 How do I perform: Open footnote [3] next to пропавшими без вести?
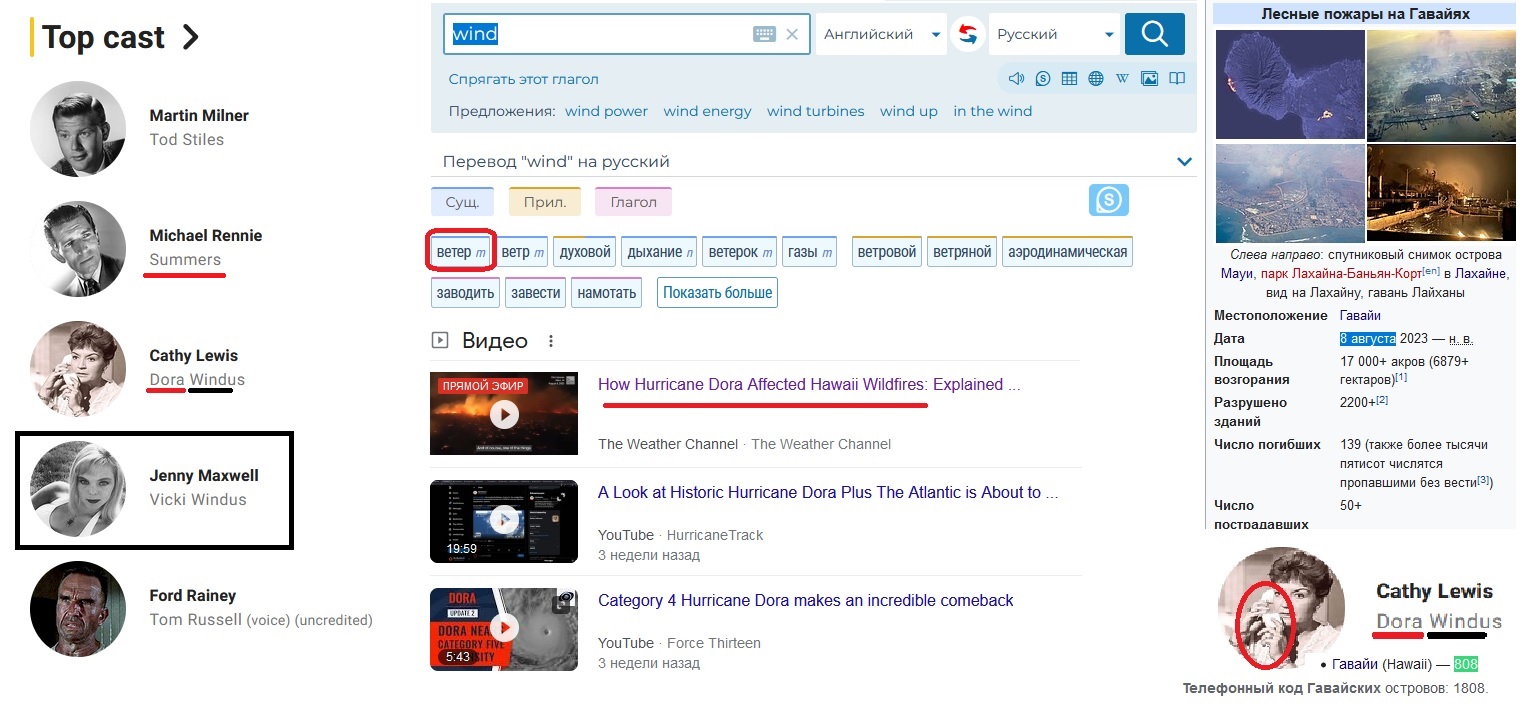[1485, 481]
